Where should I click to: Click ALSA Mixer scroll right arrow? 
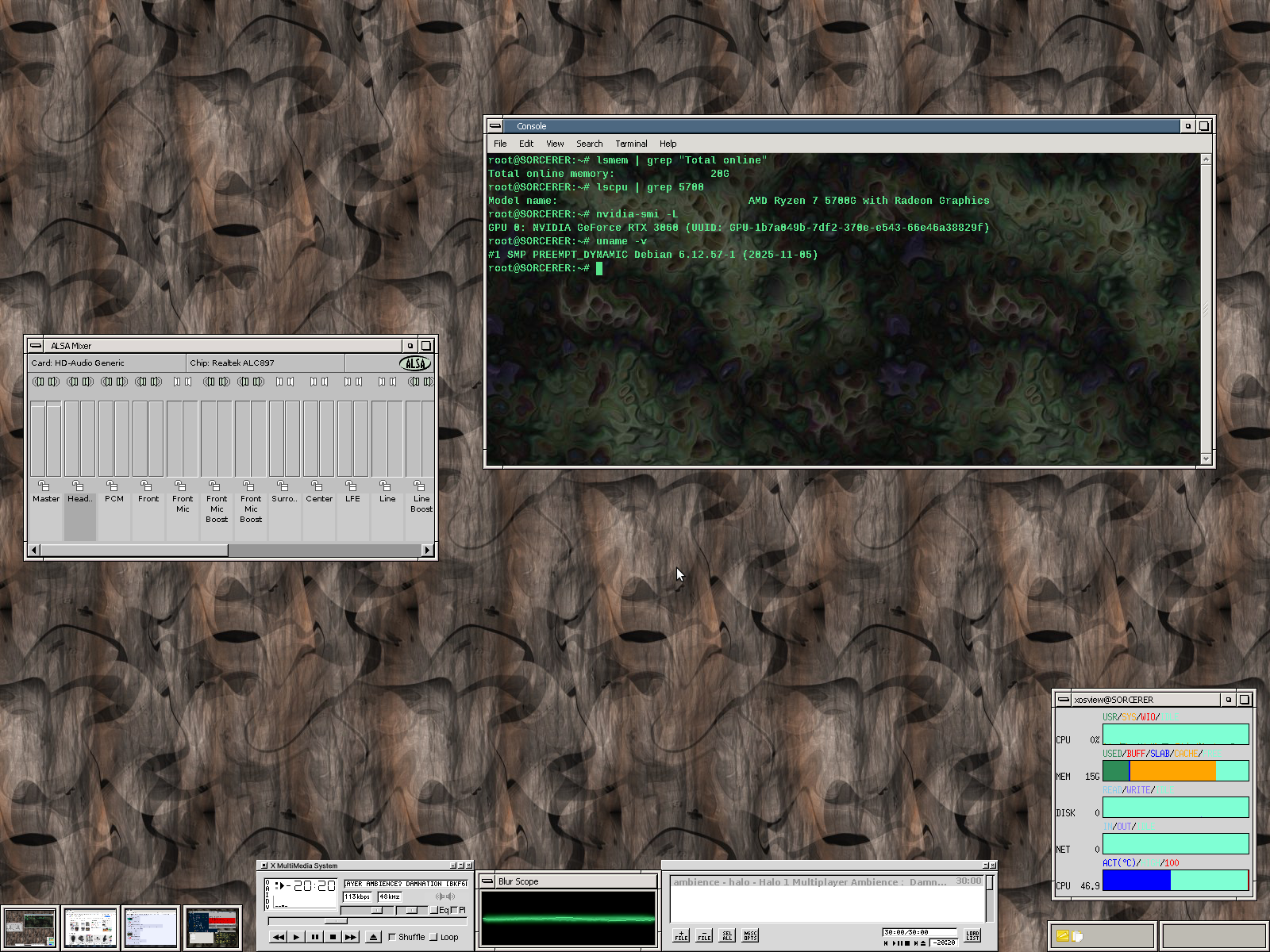coord(428,550)
